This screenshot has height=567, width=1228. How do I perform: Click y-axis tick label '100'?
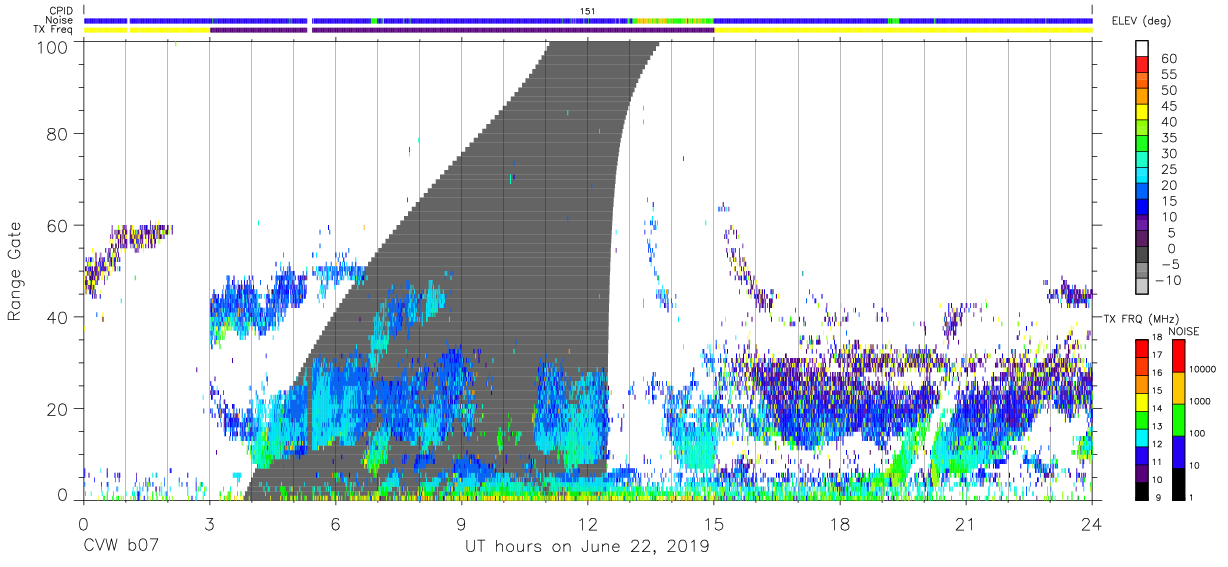[x=52, y=47]
